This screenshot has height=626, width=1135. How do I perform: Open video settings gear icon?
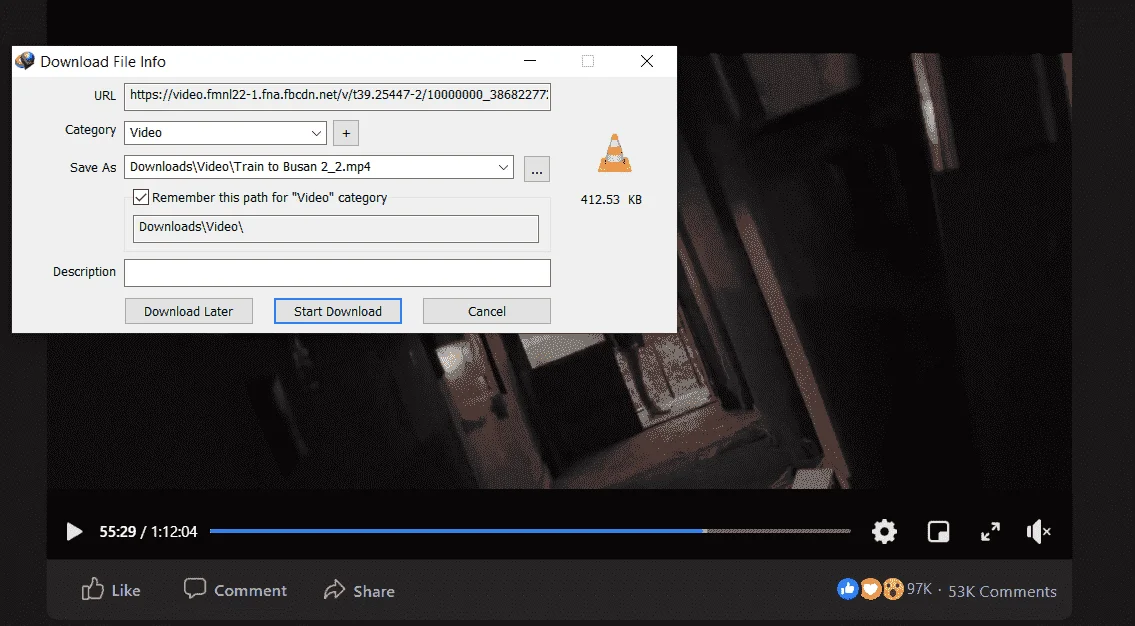[884, 532]
